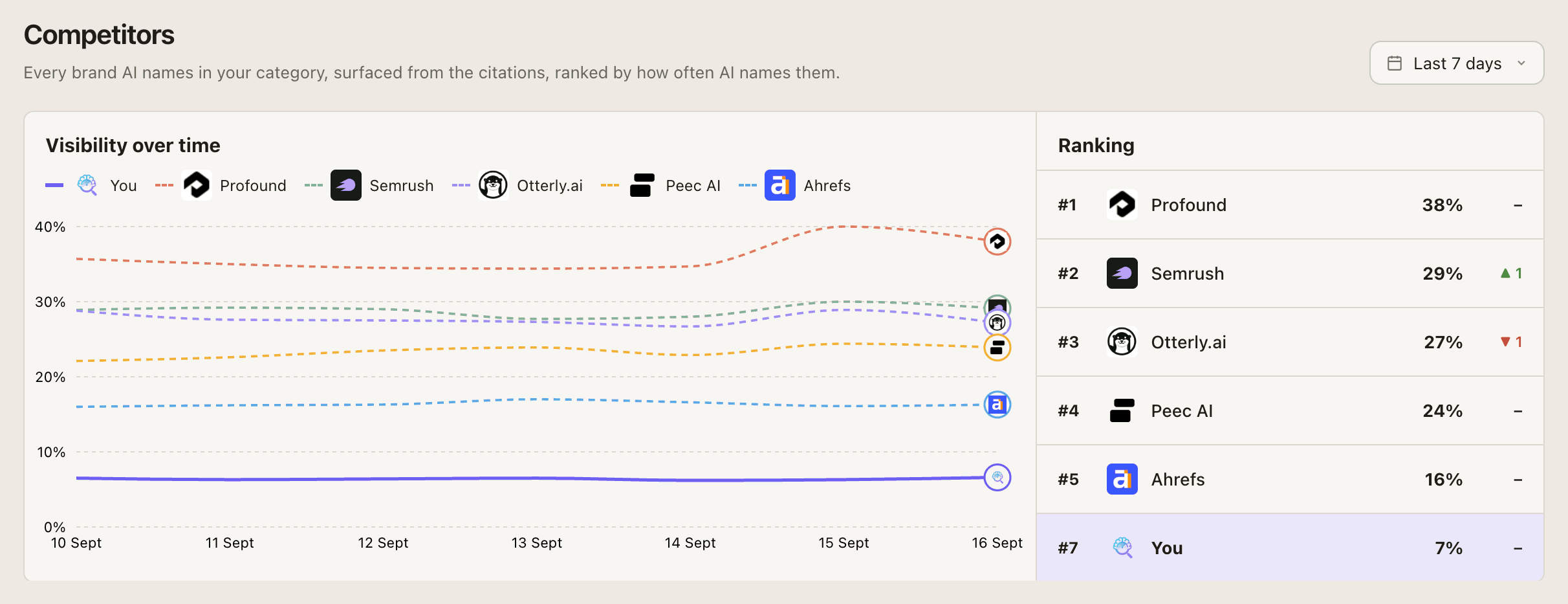Click the 40% y-axis label

[x=50, y=227]
